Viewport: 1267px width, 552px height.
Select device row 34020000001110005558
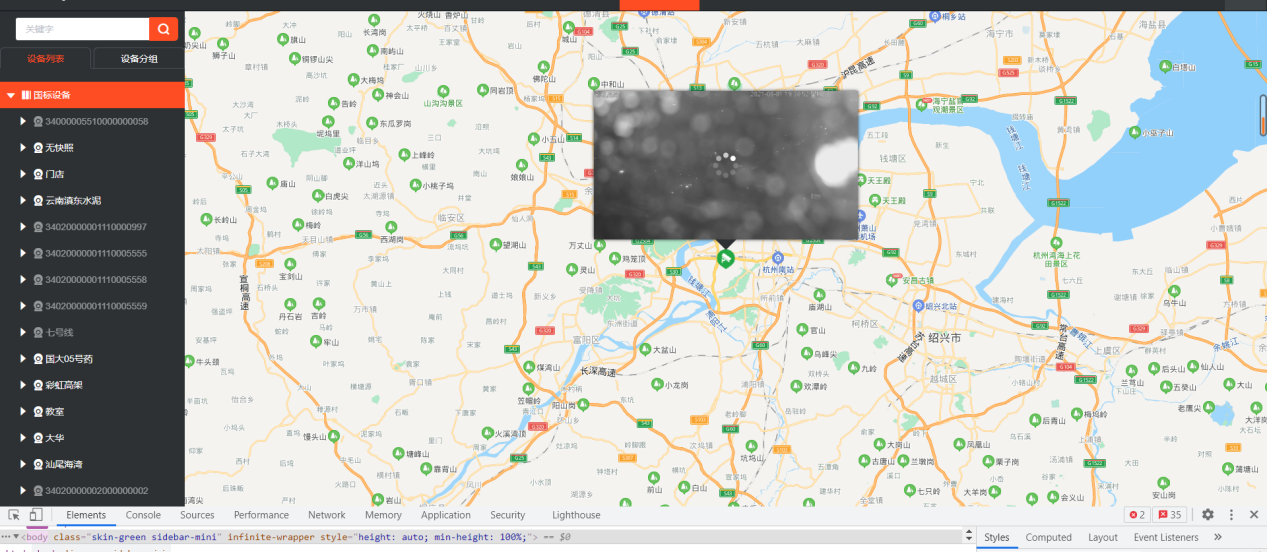(x=92, y=279)
